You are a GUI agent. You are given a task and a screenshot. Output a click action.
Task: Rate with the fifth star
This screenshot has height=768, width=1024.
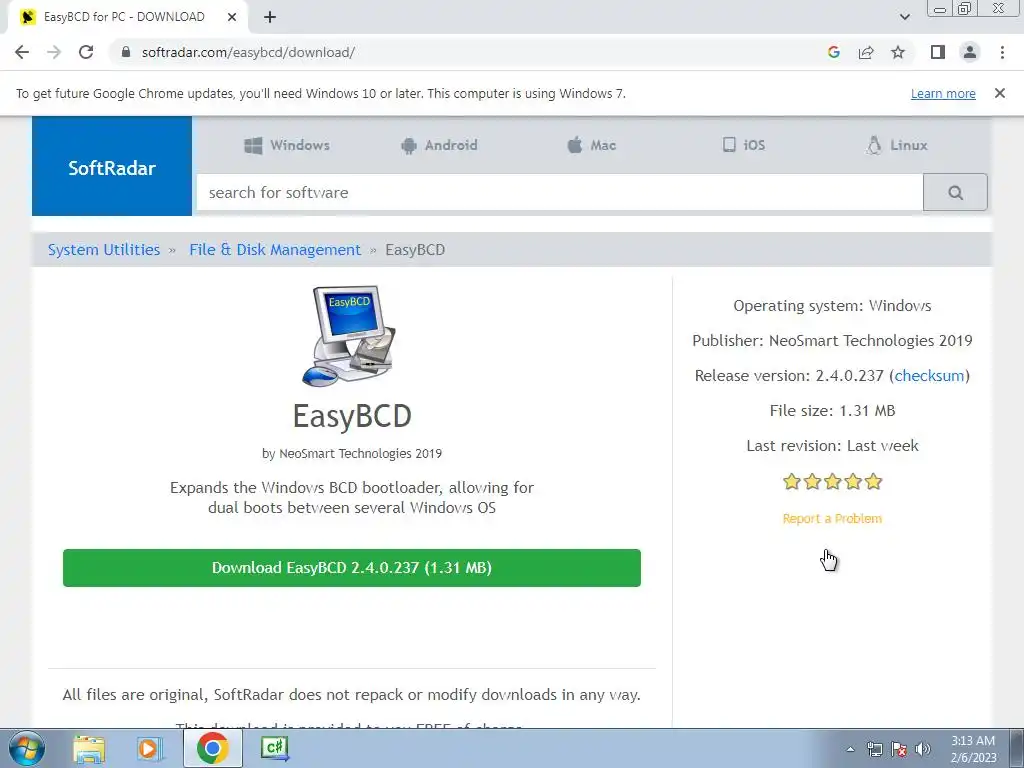pyautogui.click(x=873, y=482)
